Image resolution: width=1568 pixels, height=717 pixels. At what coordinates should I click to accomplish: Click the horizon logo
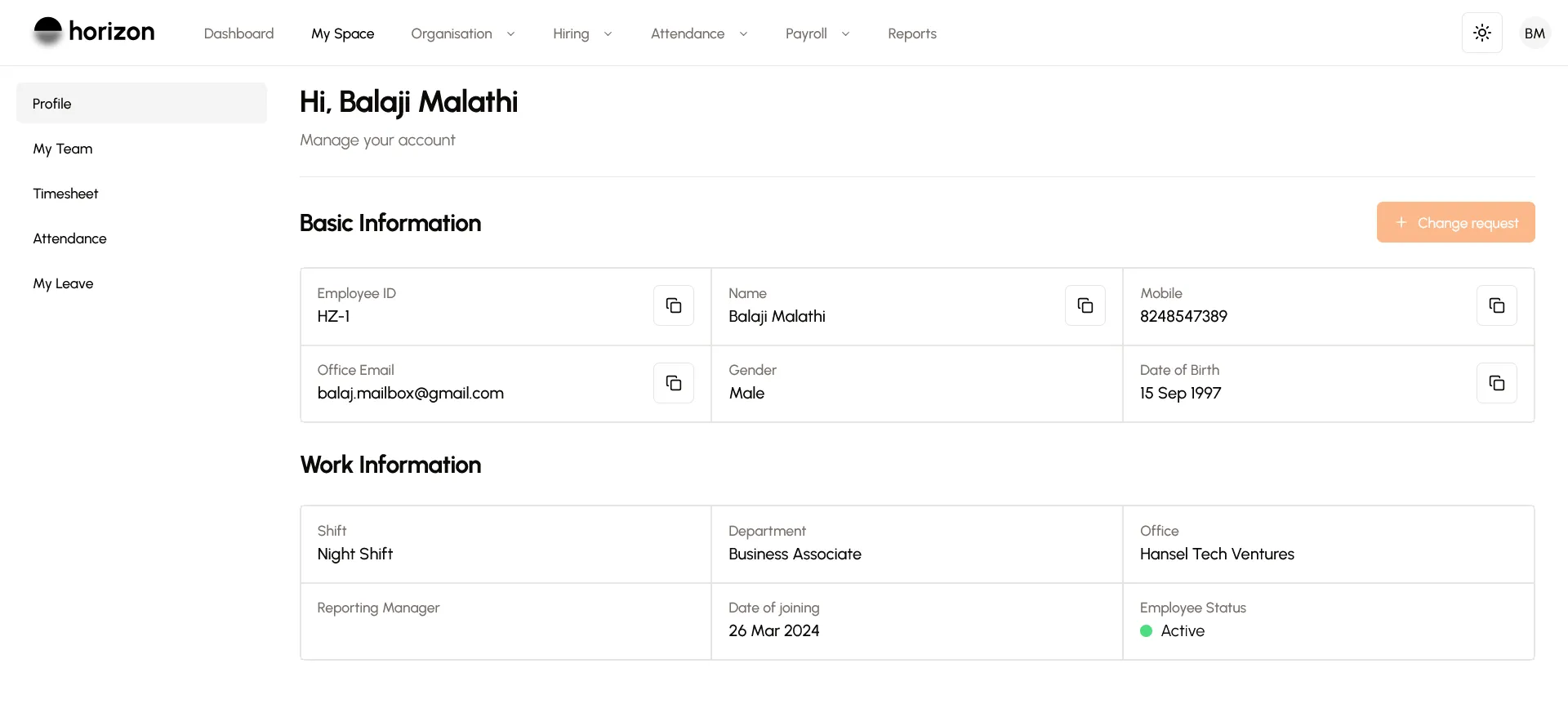click(x=94, y=32)
